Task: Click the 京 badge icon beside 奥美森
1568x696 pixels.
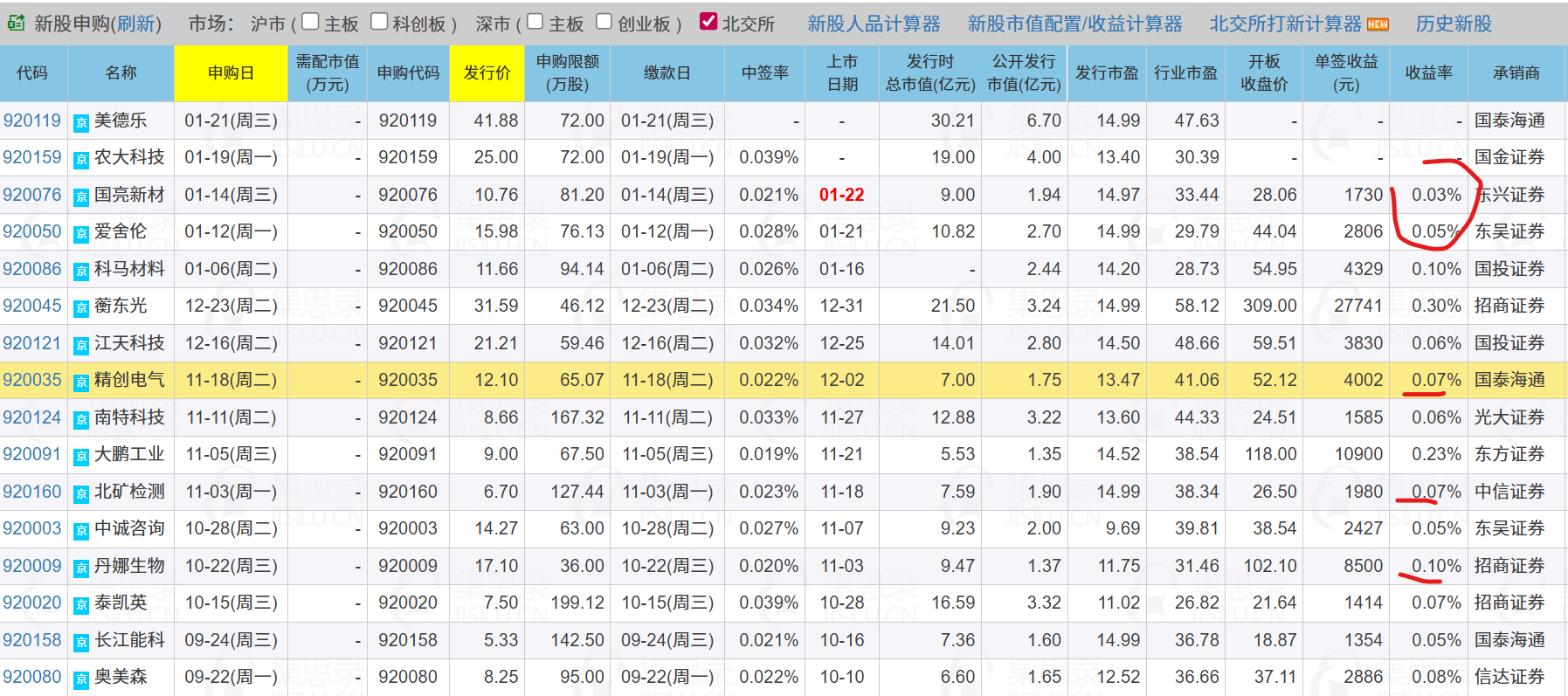Action: coord(81,679)
